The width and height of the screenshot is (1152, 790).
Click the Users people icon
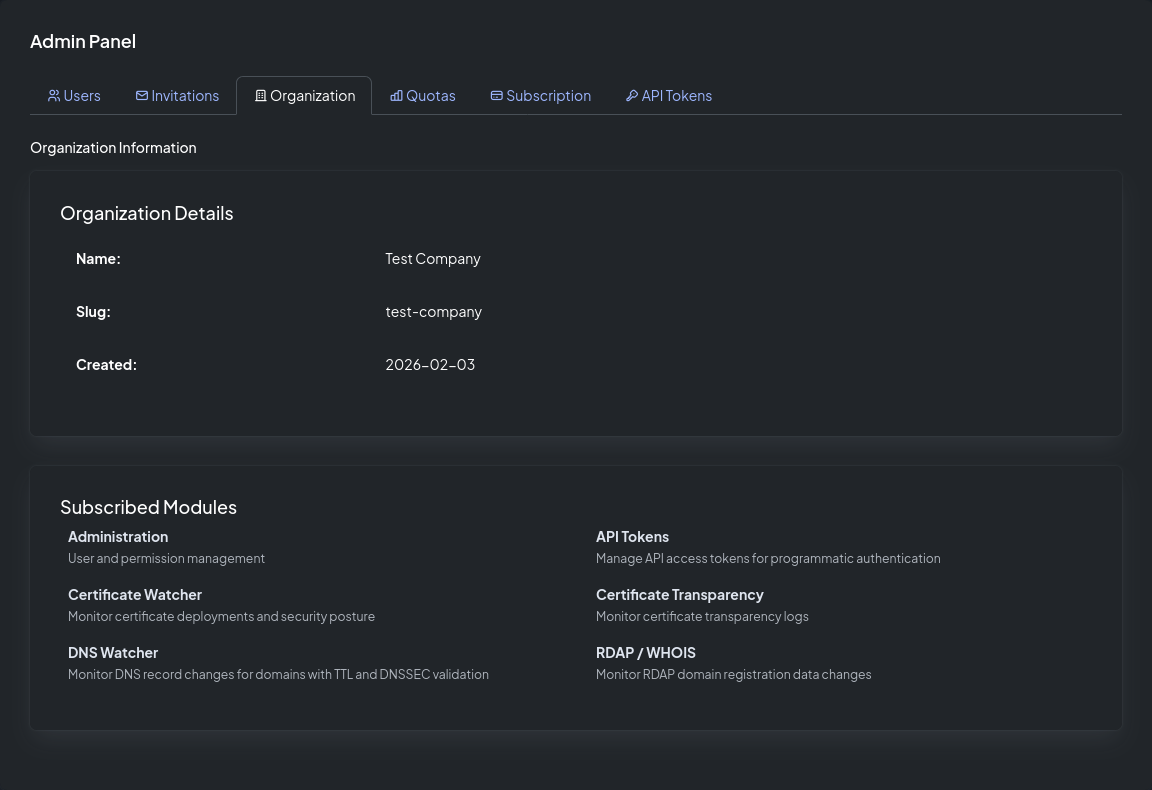pyautogui.click(x=54, y=96)
